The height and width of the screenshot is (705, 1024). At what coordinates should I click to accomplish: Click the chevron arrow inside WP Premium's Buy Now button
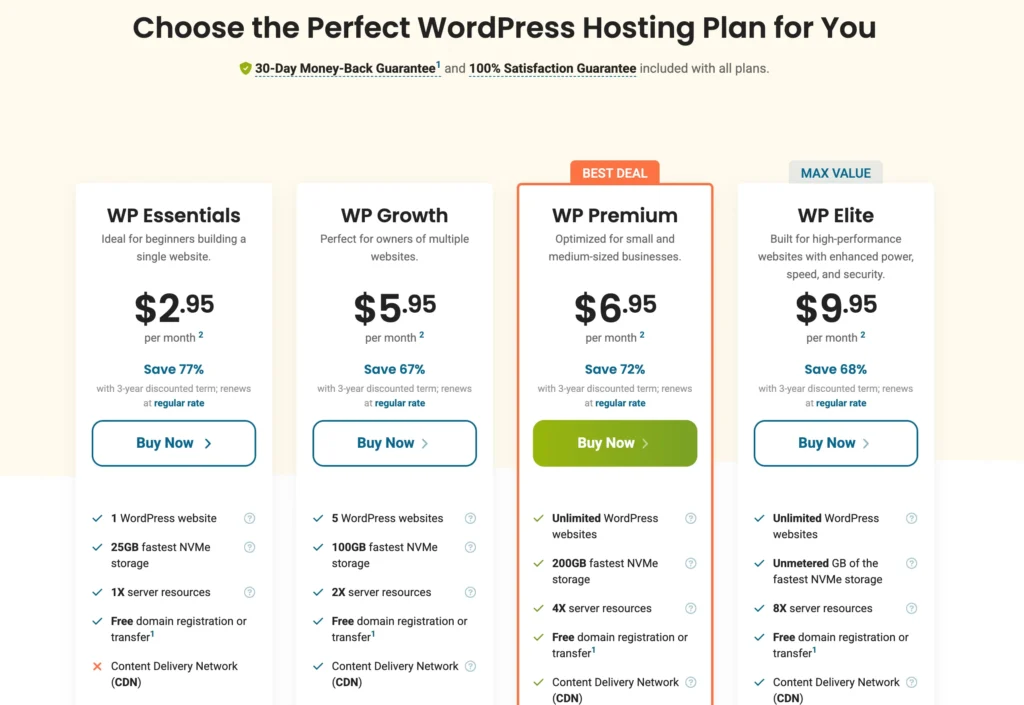646,443
